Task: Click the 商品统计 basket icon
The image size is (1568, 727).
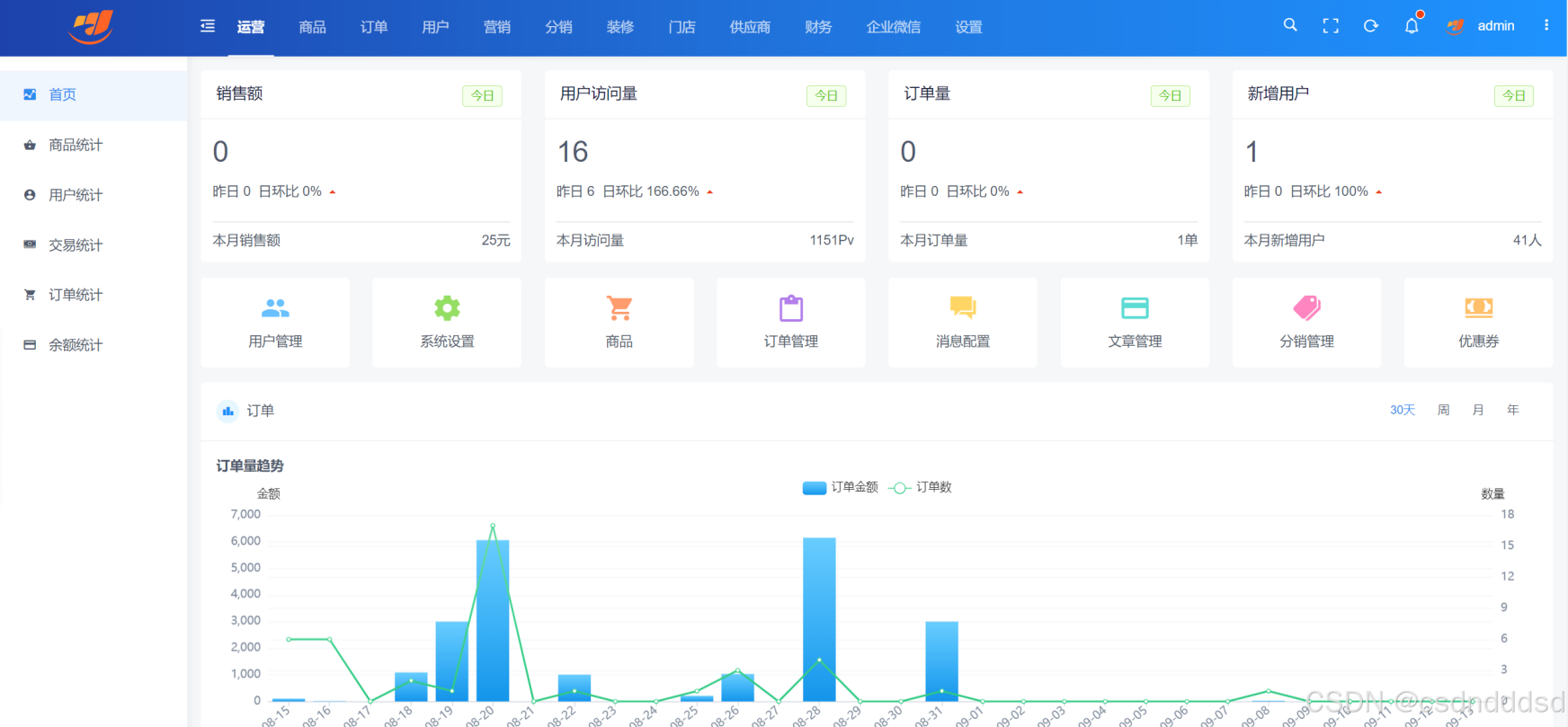Action: tap(30, 145)
